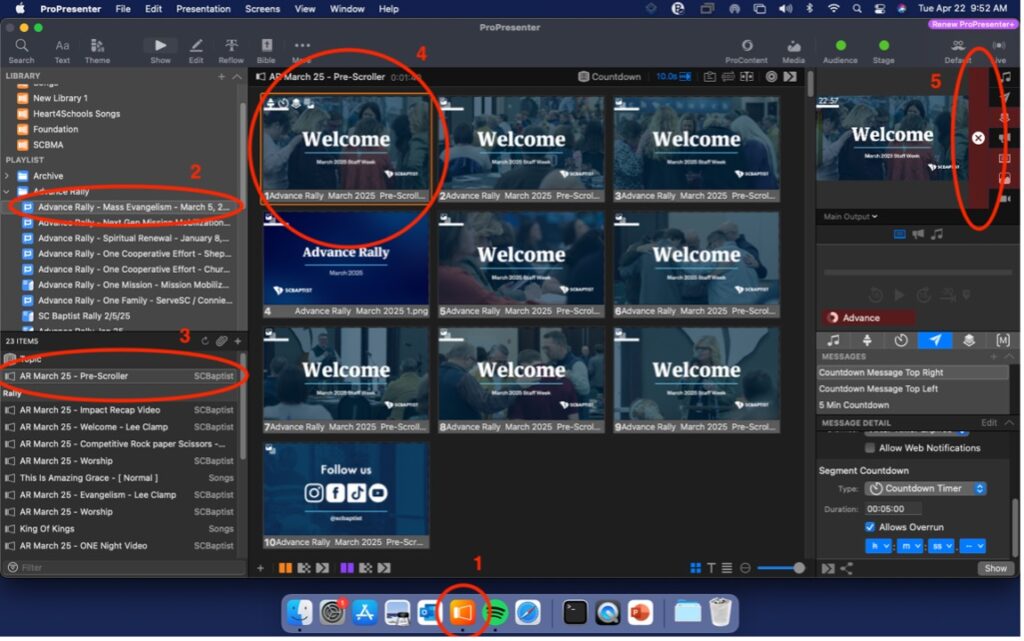Viewport: 1024px width, 641px height.
Task: Open the minutes format dropdown
Action: coord(910,546)
